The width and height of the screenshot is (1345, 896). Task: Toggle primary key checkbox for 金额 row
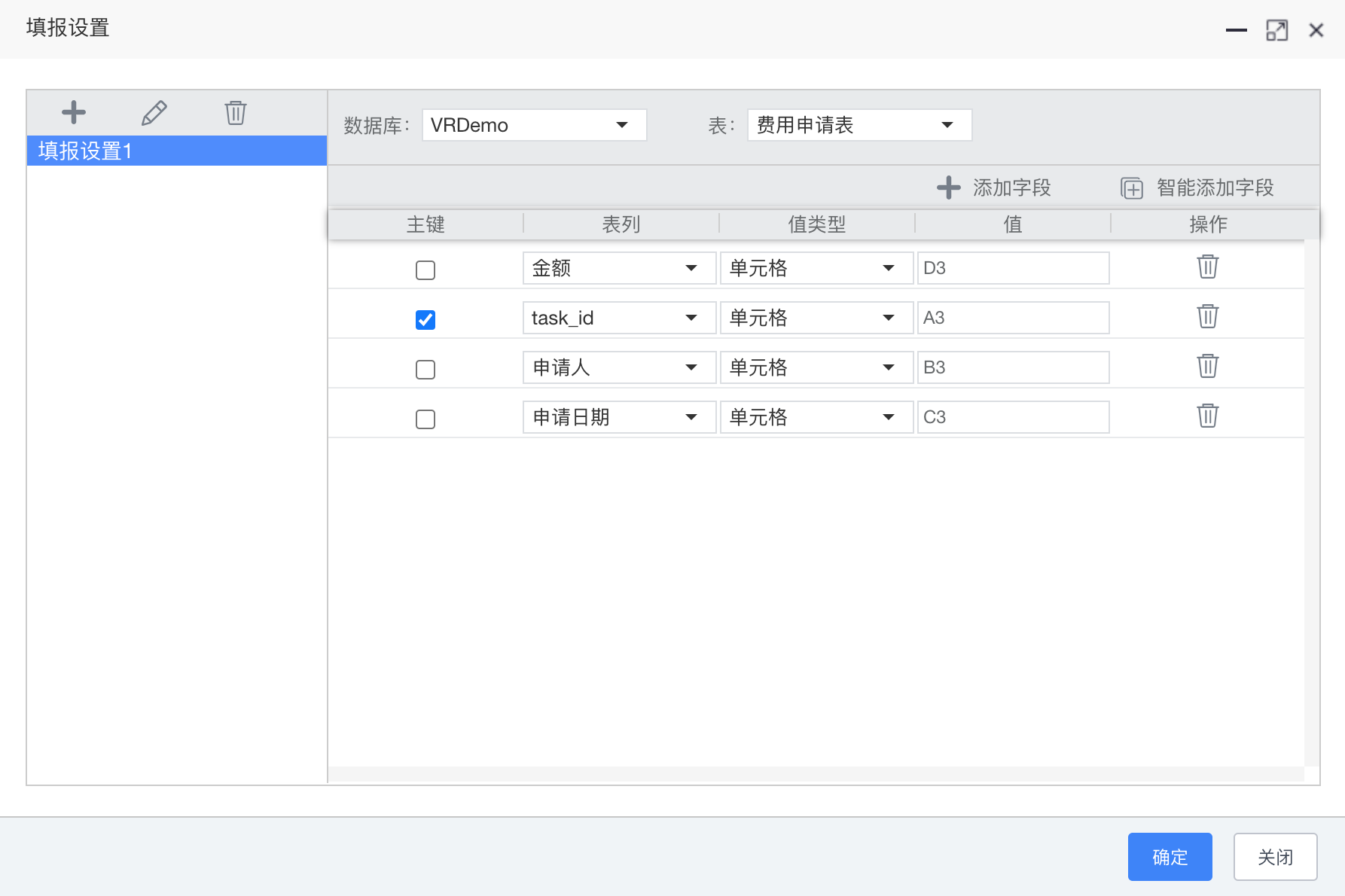click(425, 270)
